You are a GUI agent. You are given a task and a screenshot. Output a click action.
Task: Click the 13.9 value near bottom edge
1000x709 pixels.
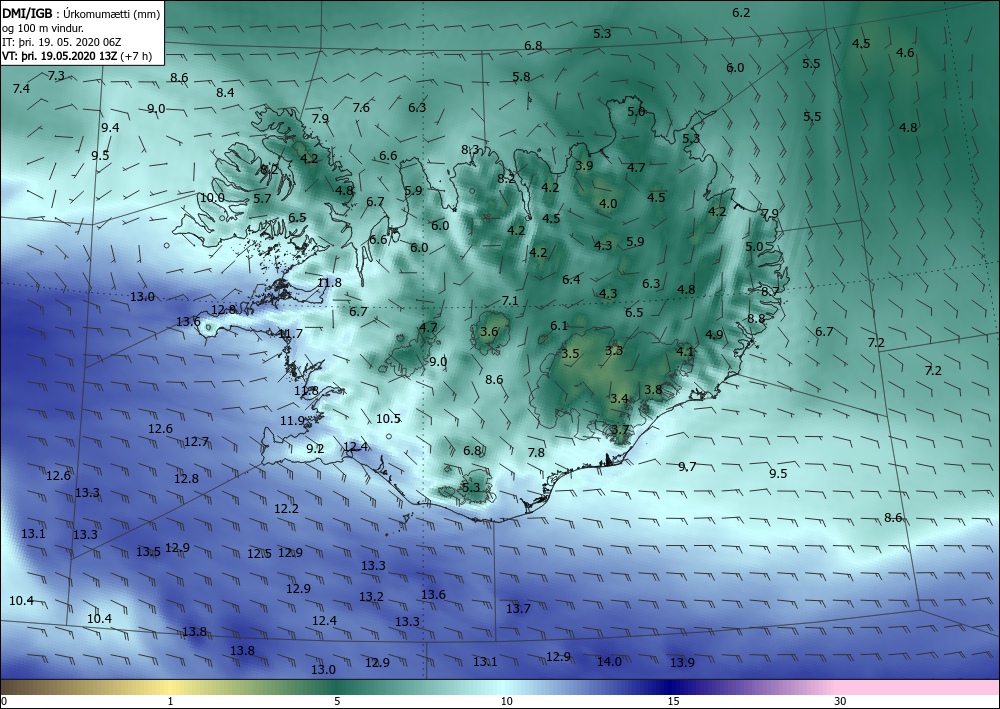(x=682, y=662)
